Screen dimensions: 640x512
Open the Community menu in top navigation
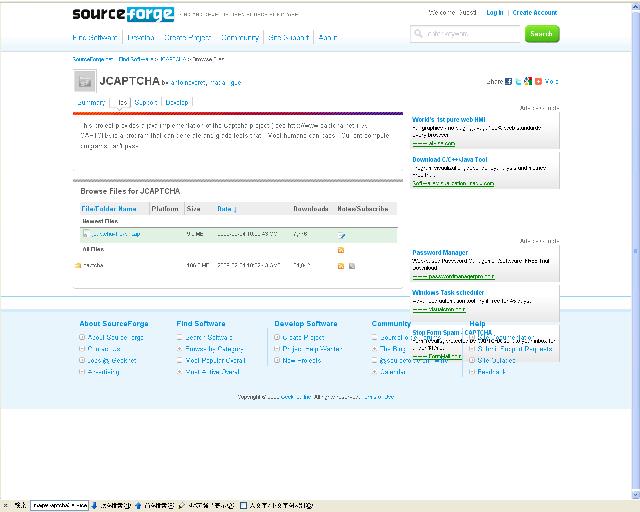click(240, 38)
